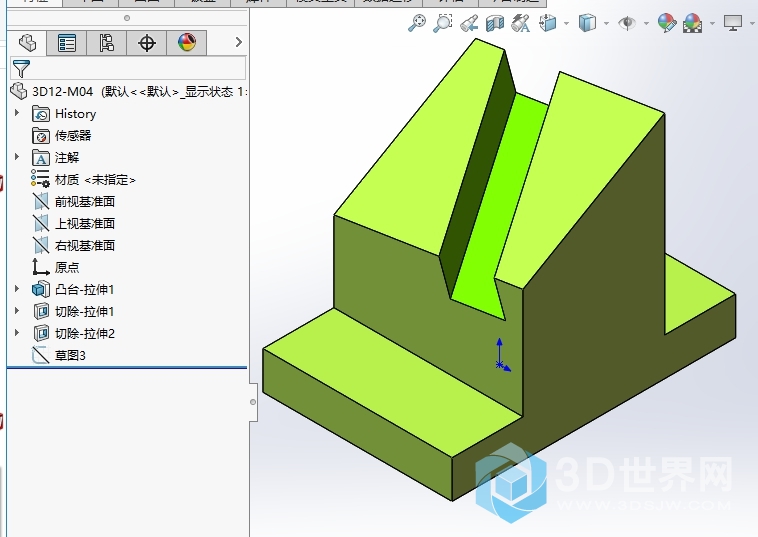Click the 材质 <未指定> item
This screenshot has width=758, height=537.
[94, 180]
